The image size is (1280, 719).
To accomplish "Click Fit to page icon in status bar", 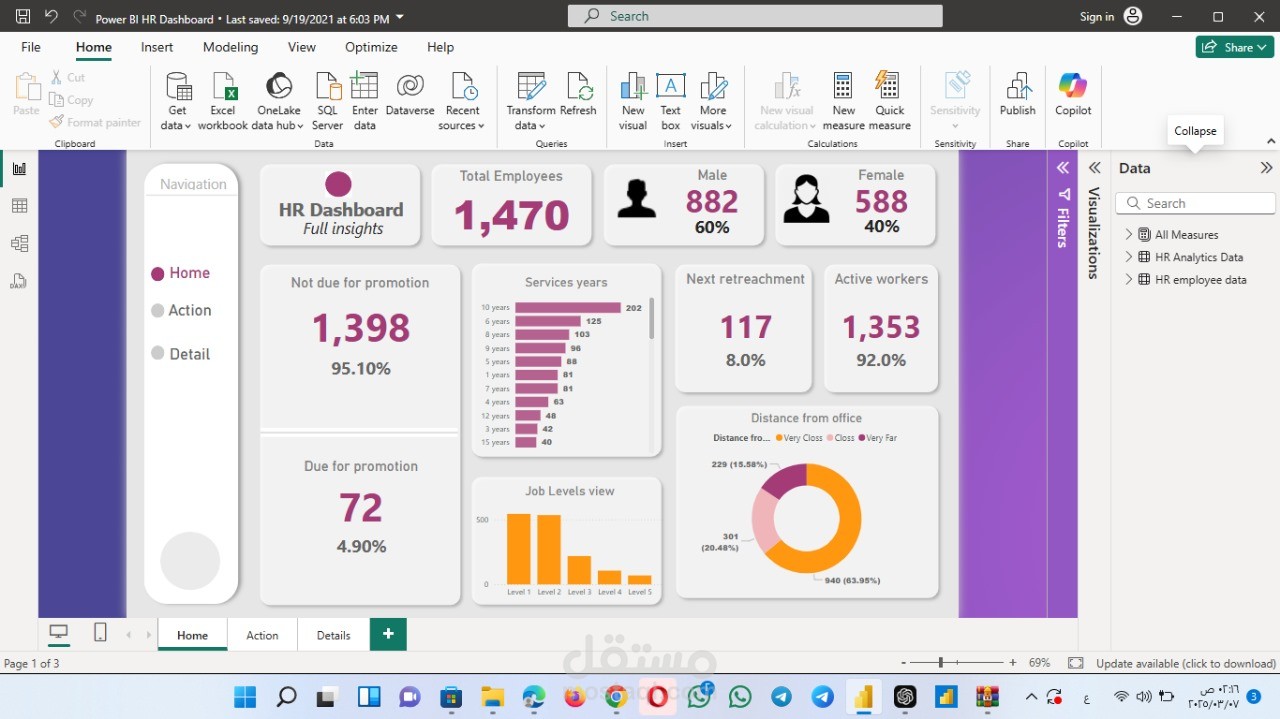I will (1075, 663).
